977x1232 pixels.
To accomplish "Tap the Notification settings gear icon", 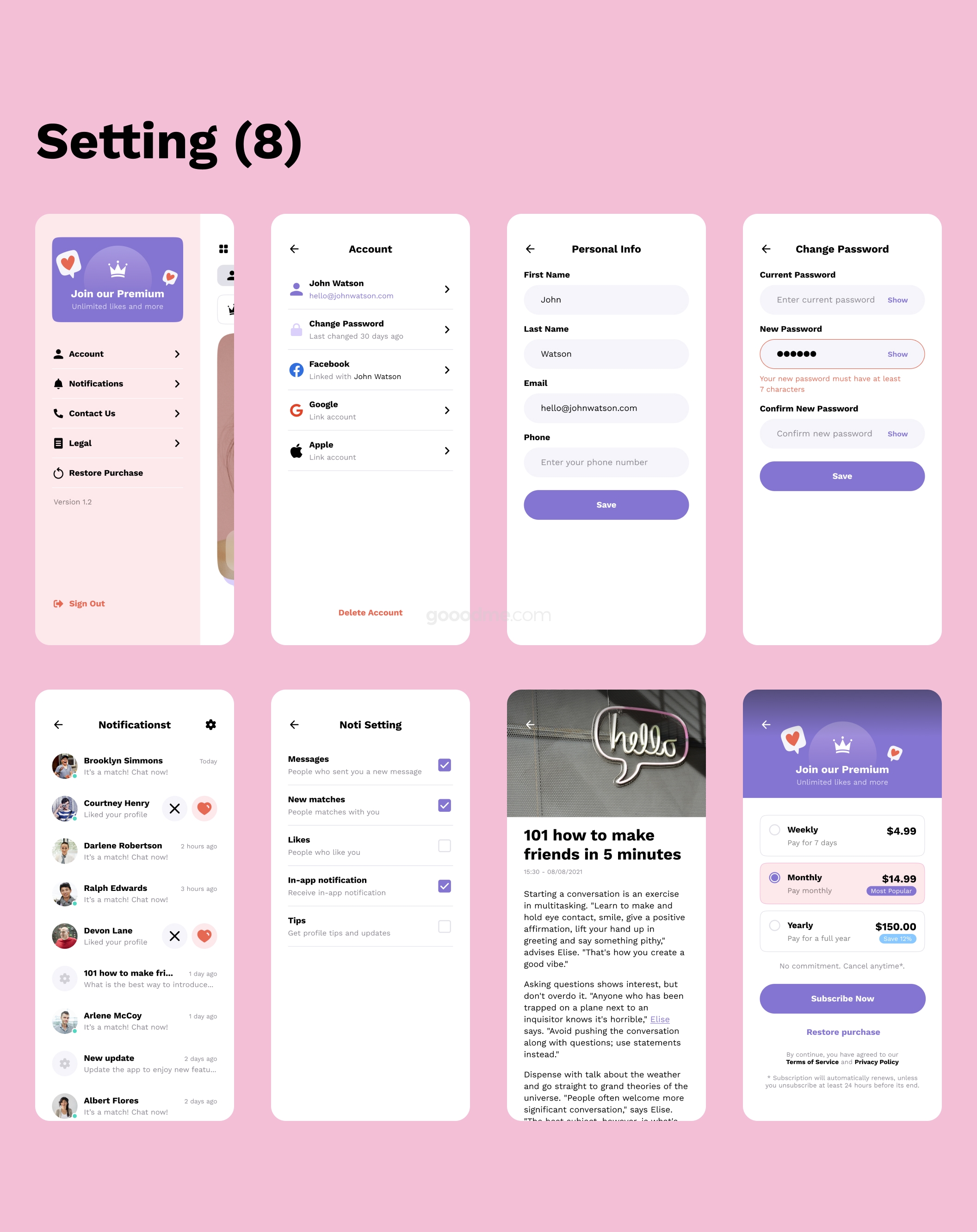I will pos(212,724).
